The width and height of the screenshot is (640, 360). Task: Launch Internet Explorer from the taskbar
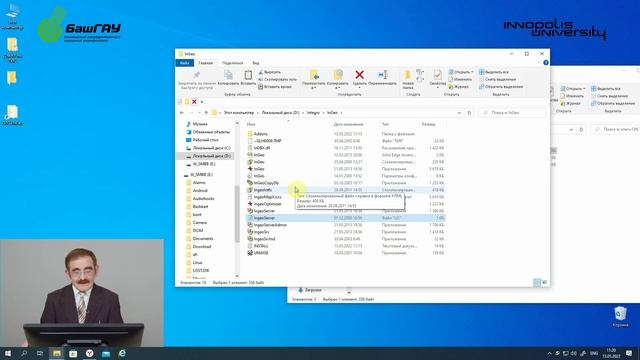122,353
